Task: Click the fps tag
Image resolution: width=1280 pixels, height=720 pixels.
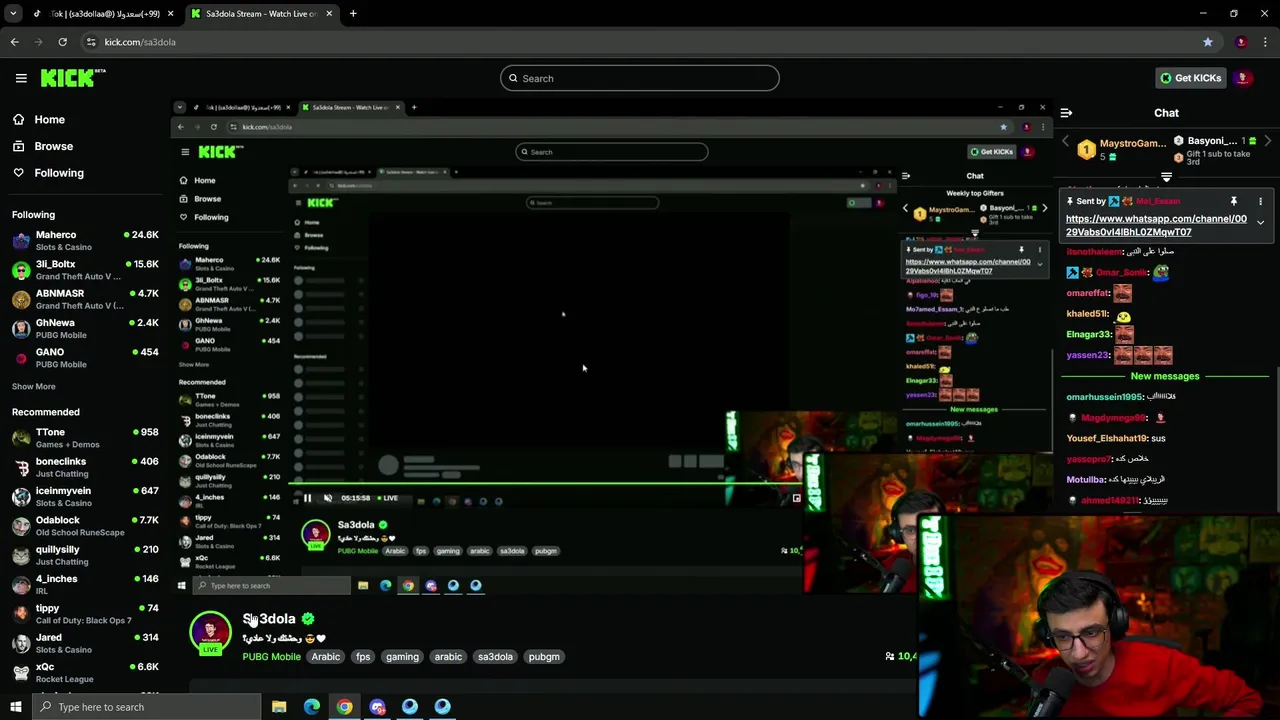Action: point(363,657)
